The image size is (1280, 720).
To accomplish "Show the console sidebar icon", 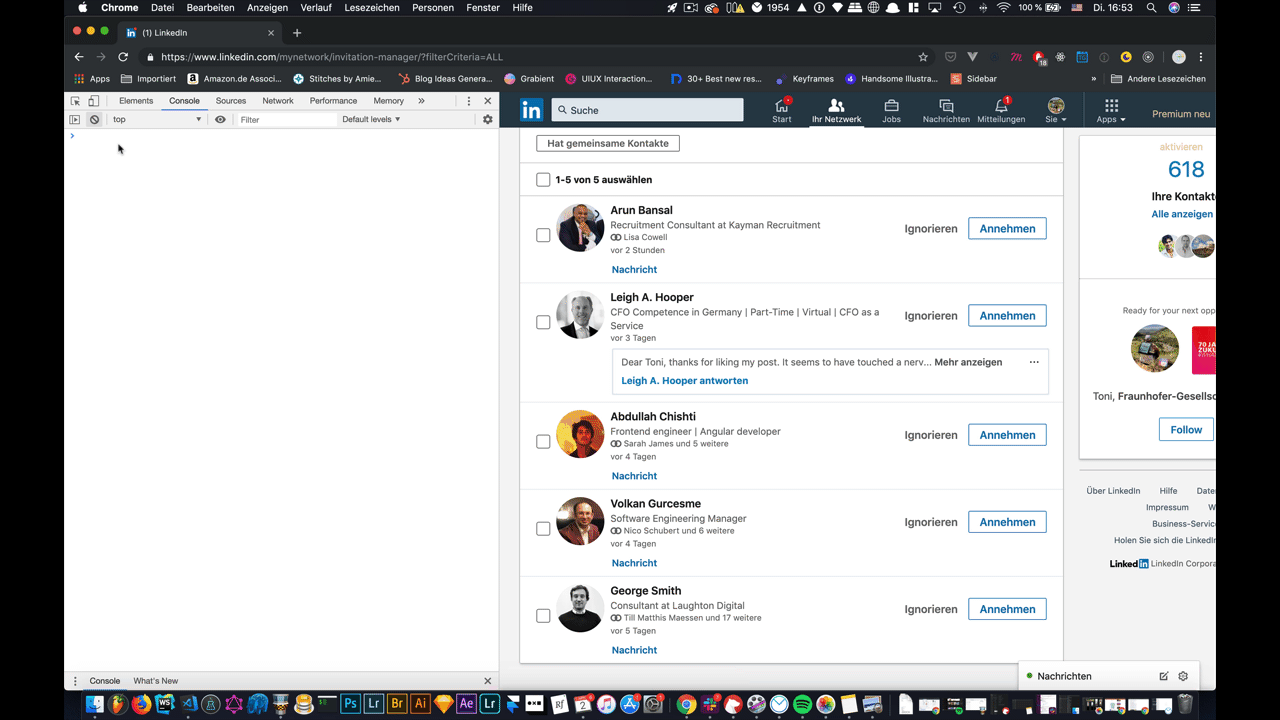I will click(x=74, y=119).
